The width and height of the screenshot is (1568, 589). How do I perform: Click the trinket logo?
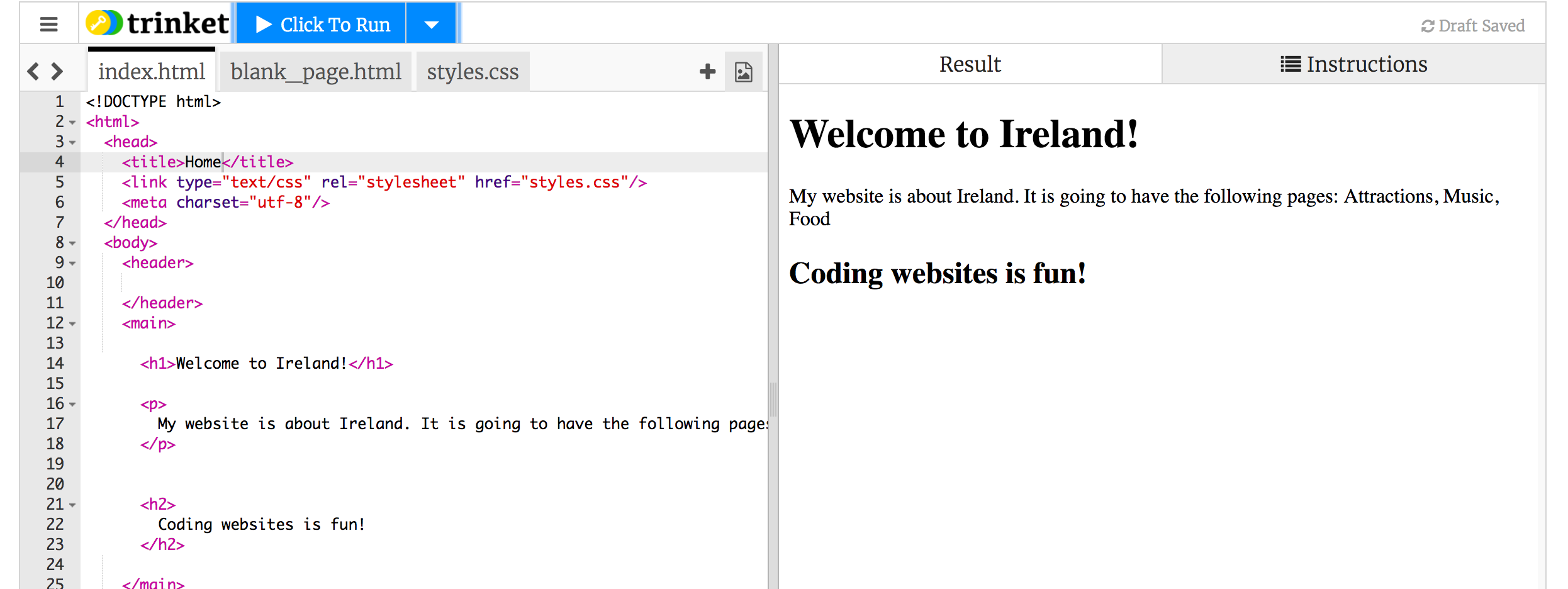pyautogui.click(x=157, y=24)
